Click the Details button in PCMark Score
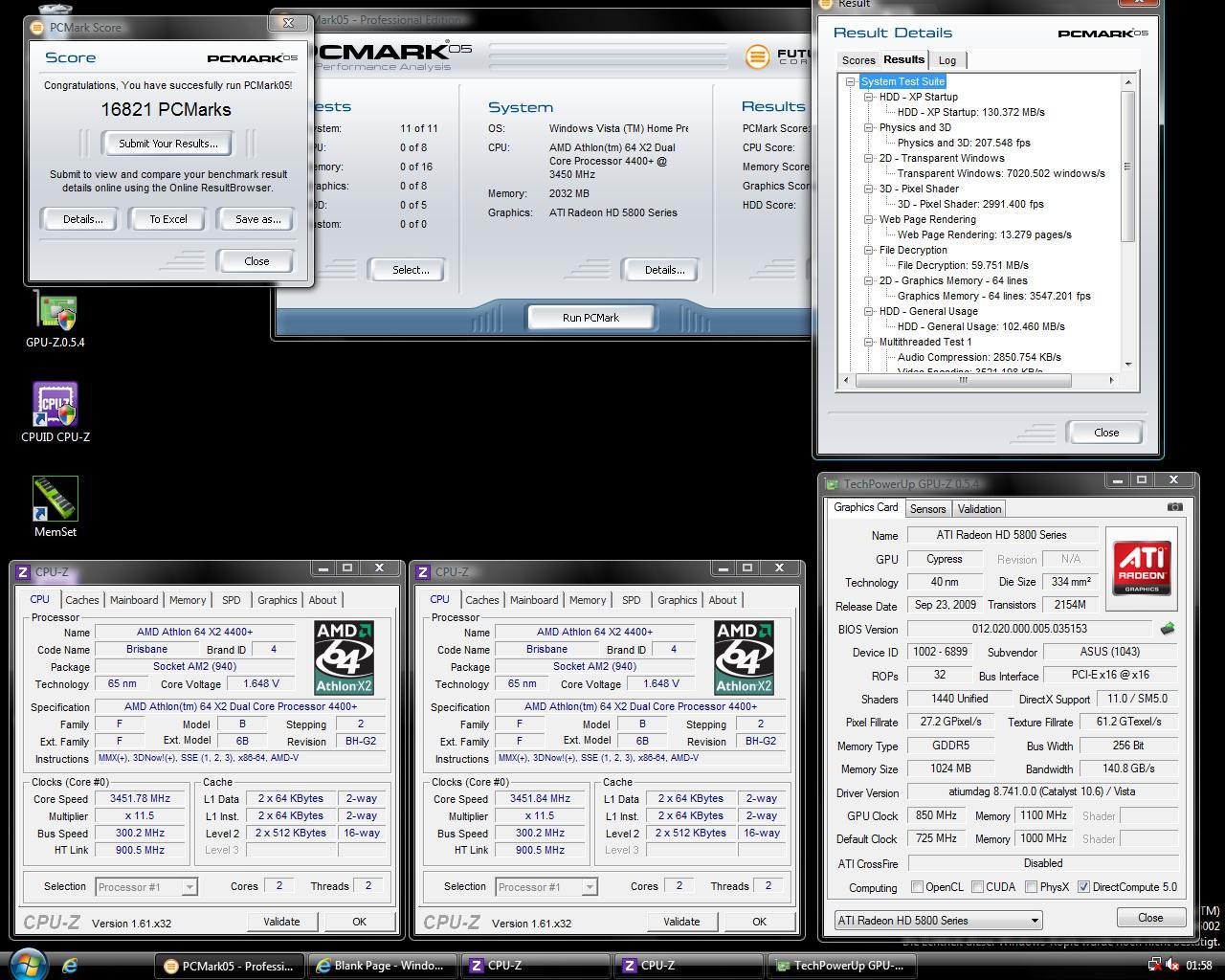 tap(82, 219)
